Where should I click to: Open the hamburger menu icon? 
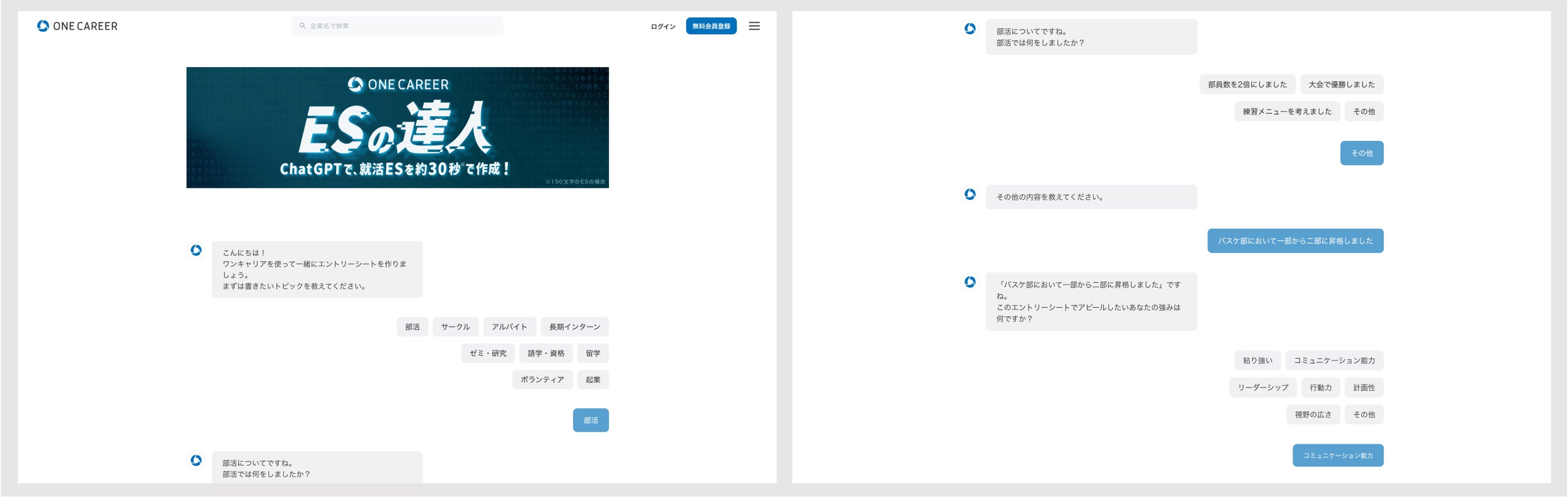click(x=753, y=26)
